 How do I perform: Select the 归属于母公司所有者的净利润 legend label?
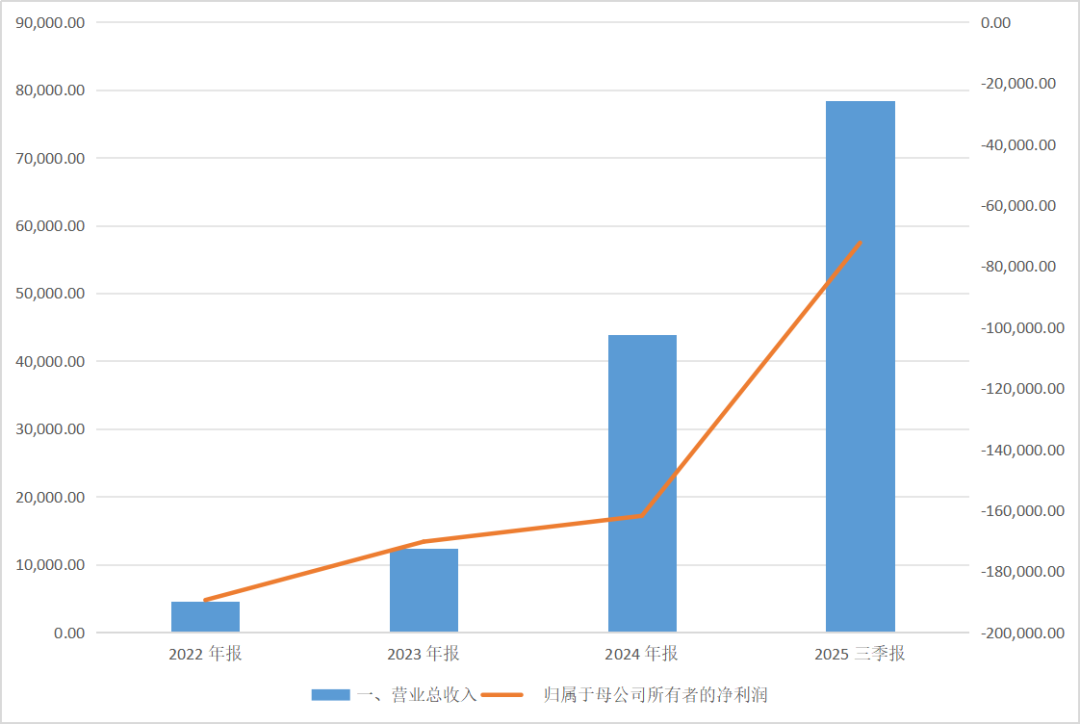[x=655, y=694]
